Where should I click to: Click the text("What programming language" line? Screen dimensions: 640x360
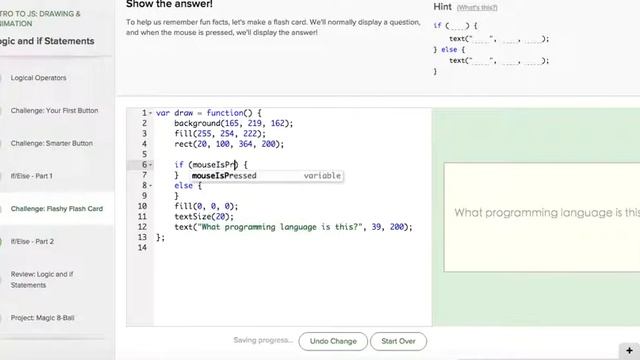293,227
